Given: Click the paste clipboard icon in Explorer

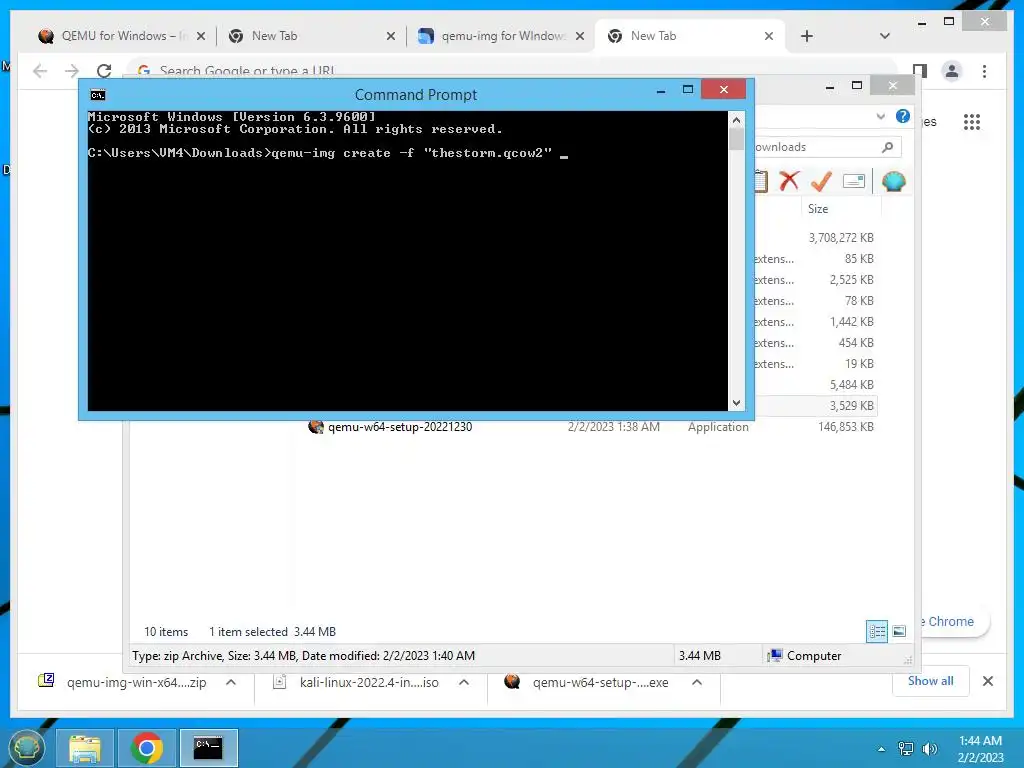Looking at the screenshot, I should tap(761, 180).
